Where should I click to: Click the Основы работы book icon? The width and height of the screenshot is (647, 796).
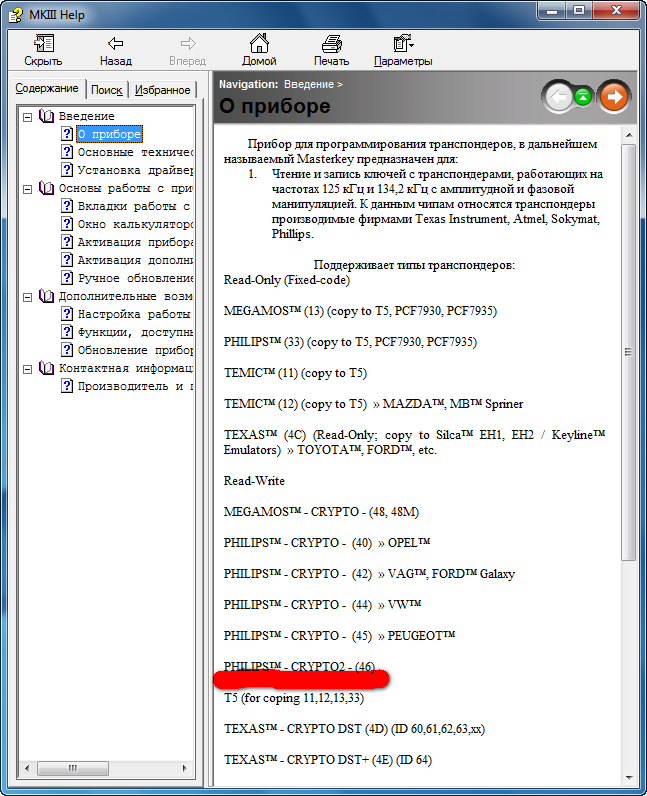coord(46,188)
